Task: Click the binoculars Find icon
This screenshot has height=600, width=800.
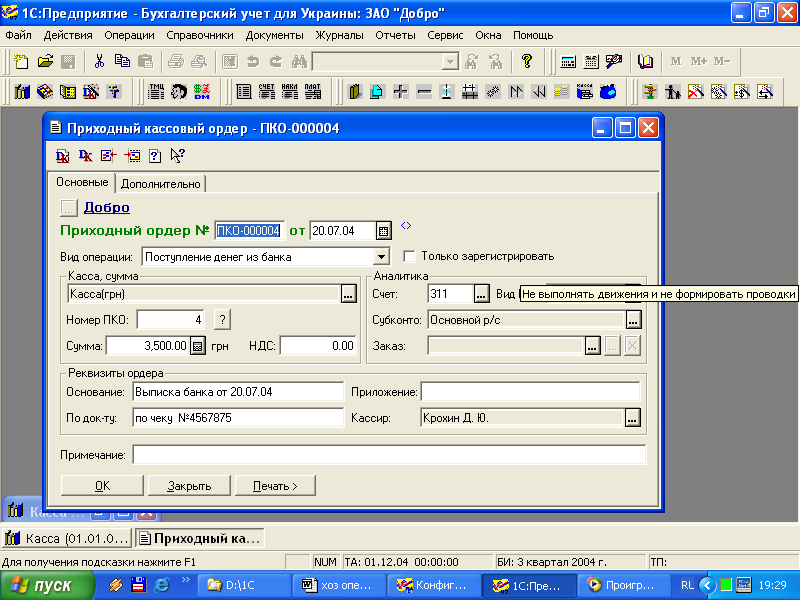Action: [299, 62]
